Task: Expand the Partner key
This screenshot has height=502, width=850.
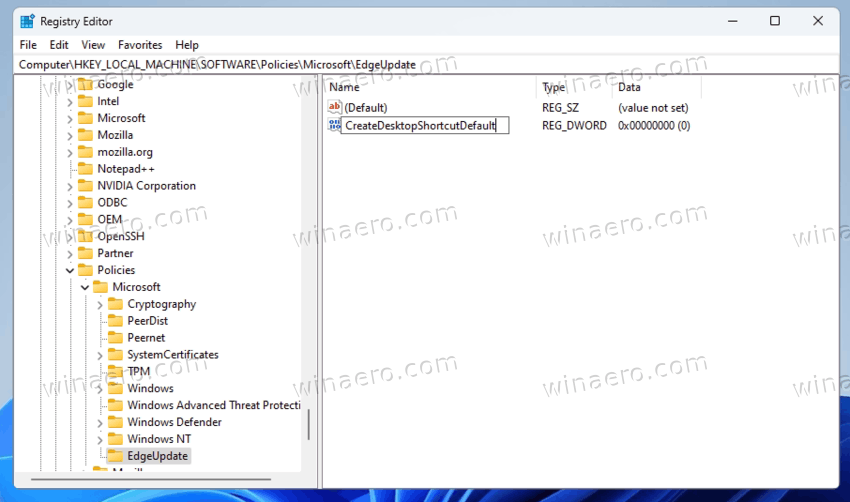Action: (70, 254)
